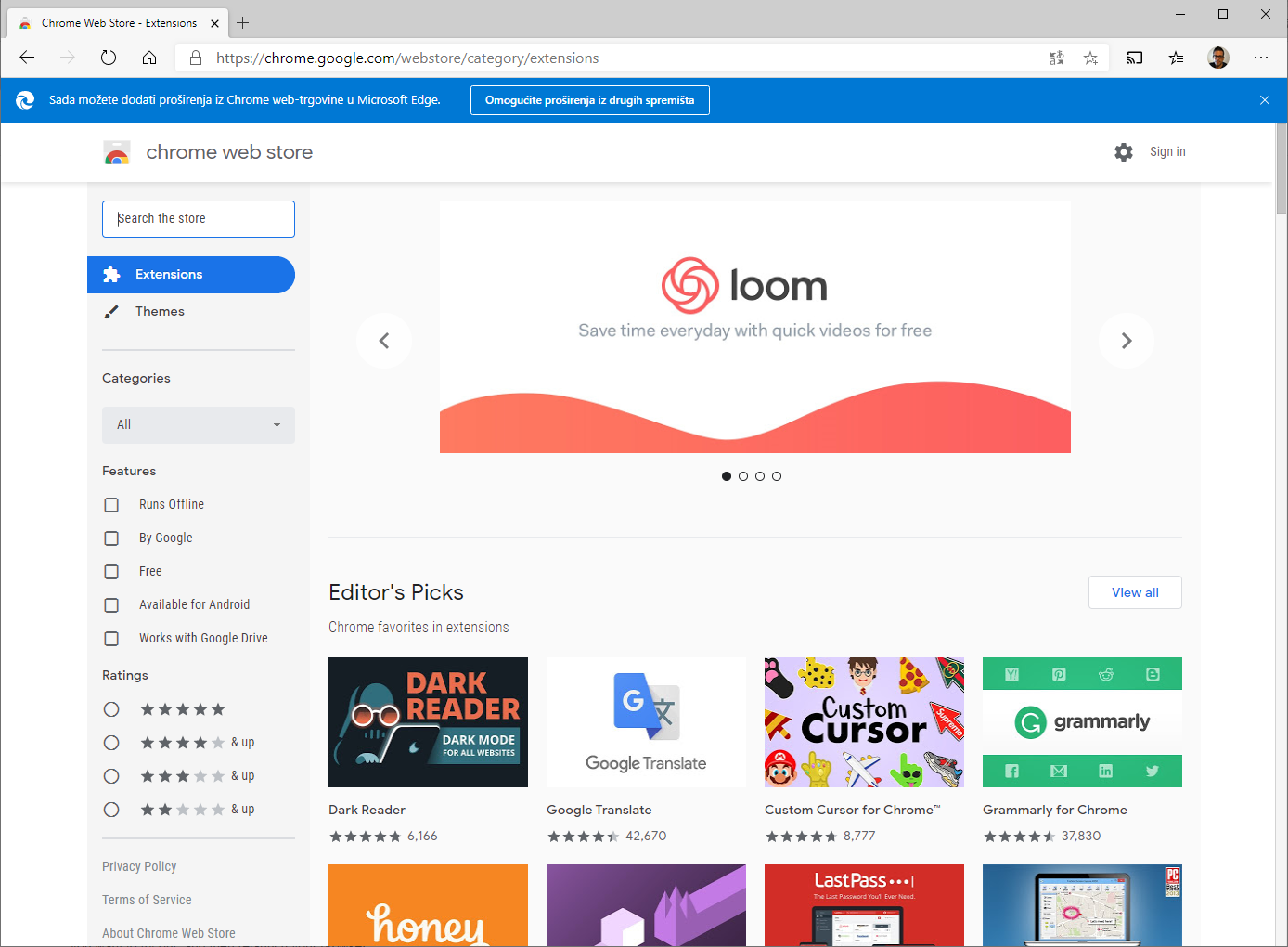Open Edge settings and more menu
Image resolution: width=1288 pixels, height=947 pixels.
pos(1260,58)
